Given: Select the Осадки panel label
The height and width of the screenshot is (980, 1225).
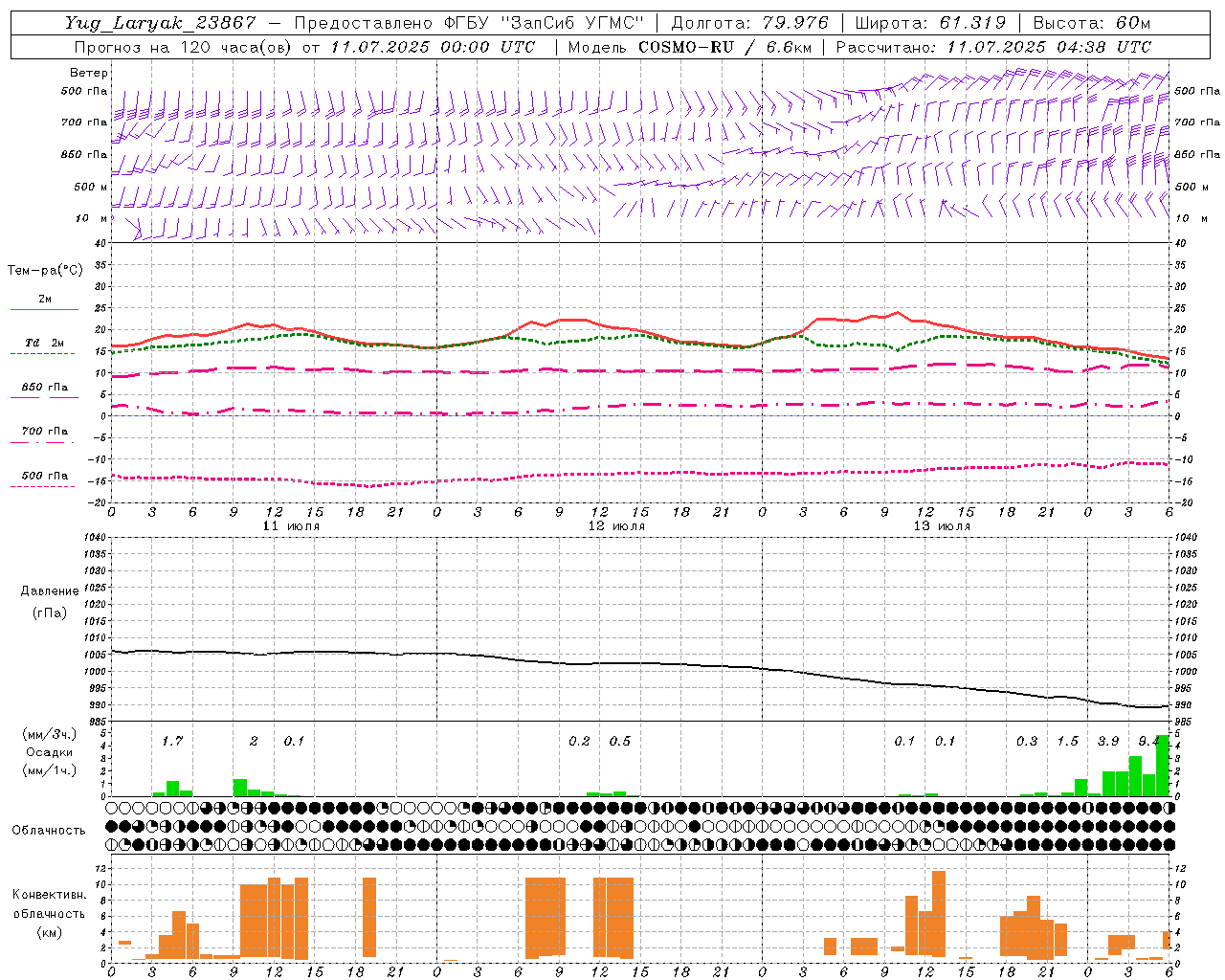Looking at the screenshot, I should coord(49,752).
